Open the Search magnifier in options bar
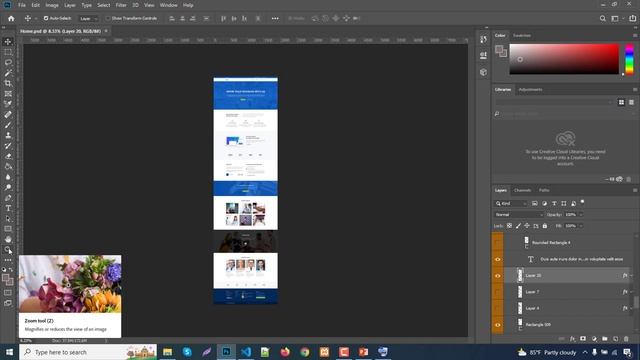The width and height of the screenshot is (640, 360). (602, 18)
